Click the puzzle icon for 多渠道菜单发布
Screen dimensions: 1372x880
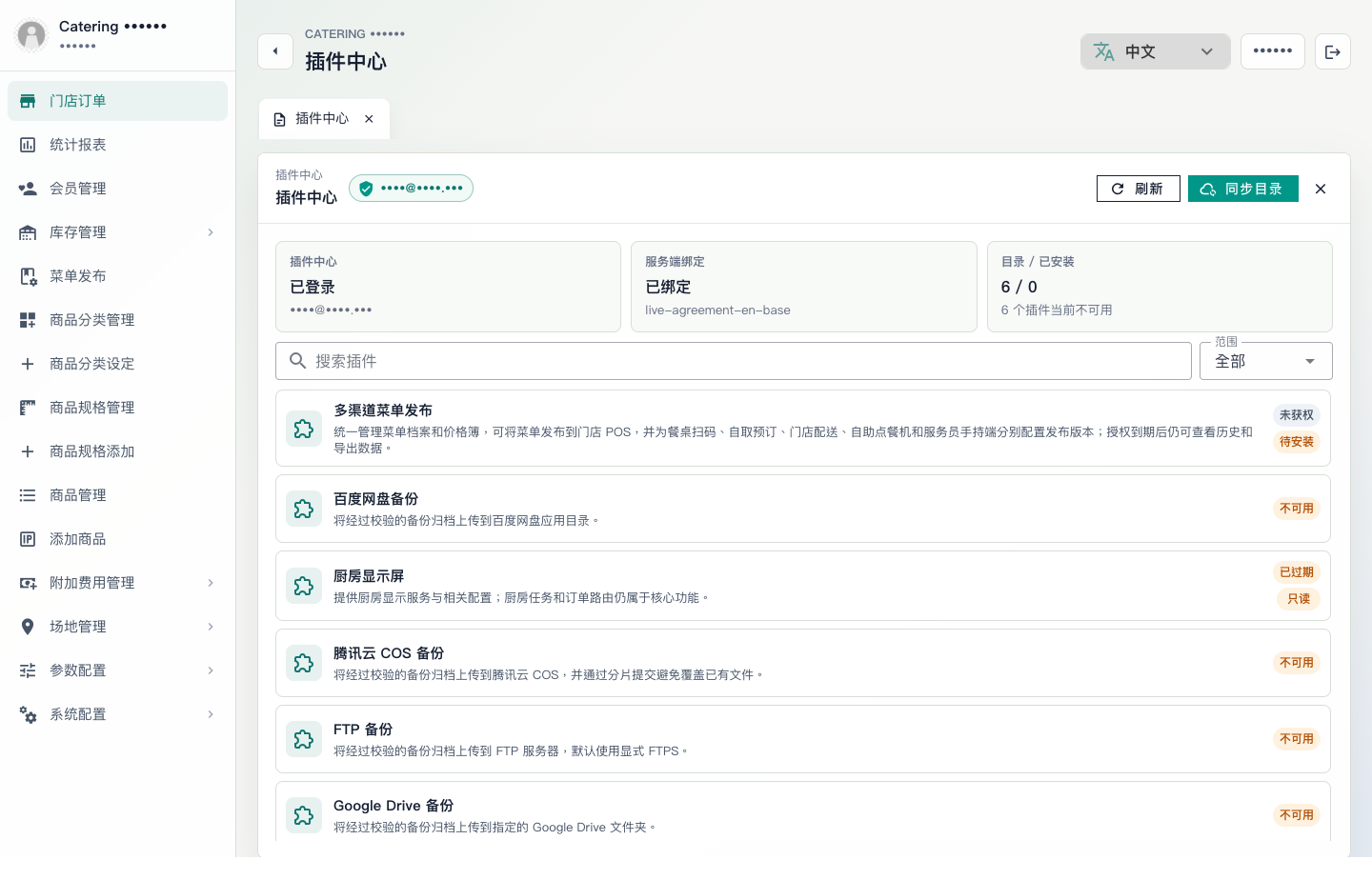304,429
